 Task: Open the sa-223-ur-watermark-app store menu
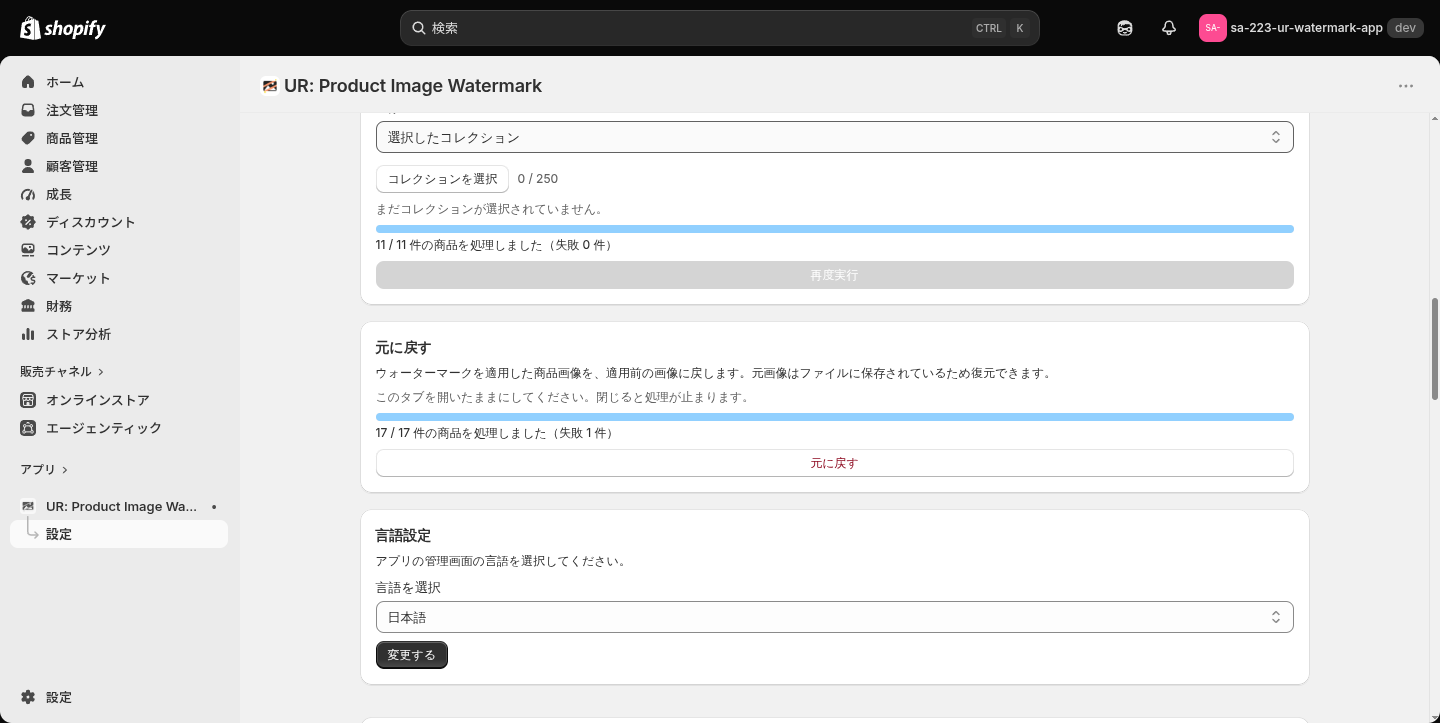[x=1311, y=28]
